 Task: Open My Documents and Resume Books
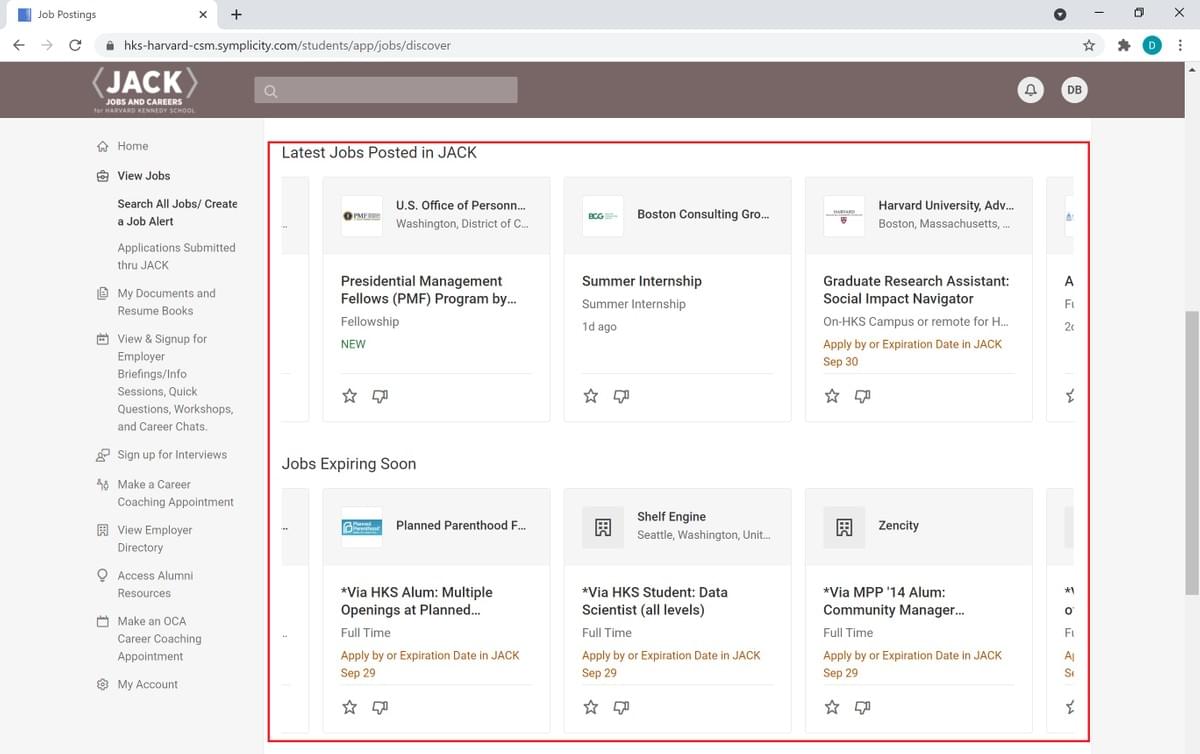pos(166,302)
